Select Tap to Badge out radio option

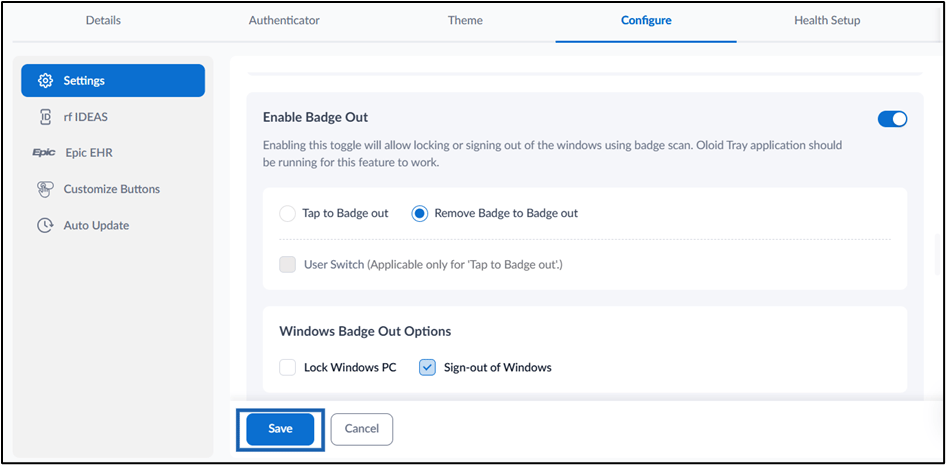[288, 214]
